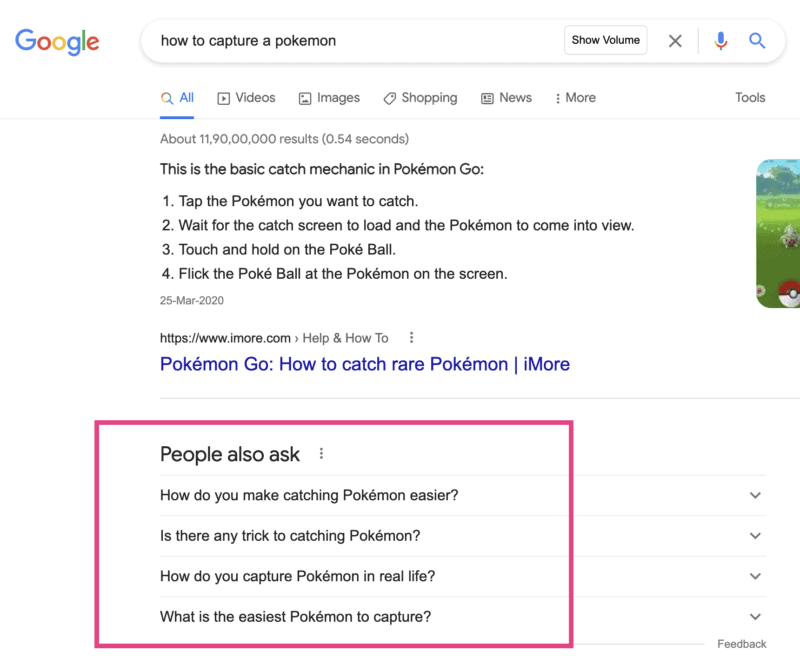Start voice search with microphone icon
Screen dimensions: 800x672
coord(720,41)
